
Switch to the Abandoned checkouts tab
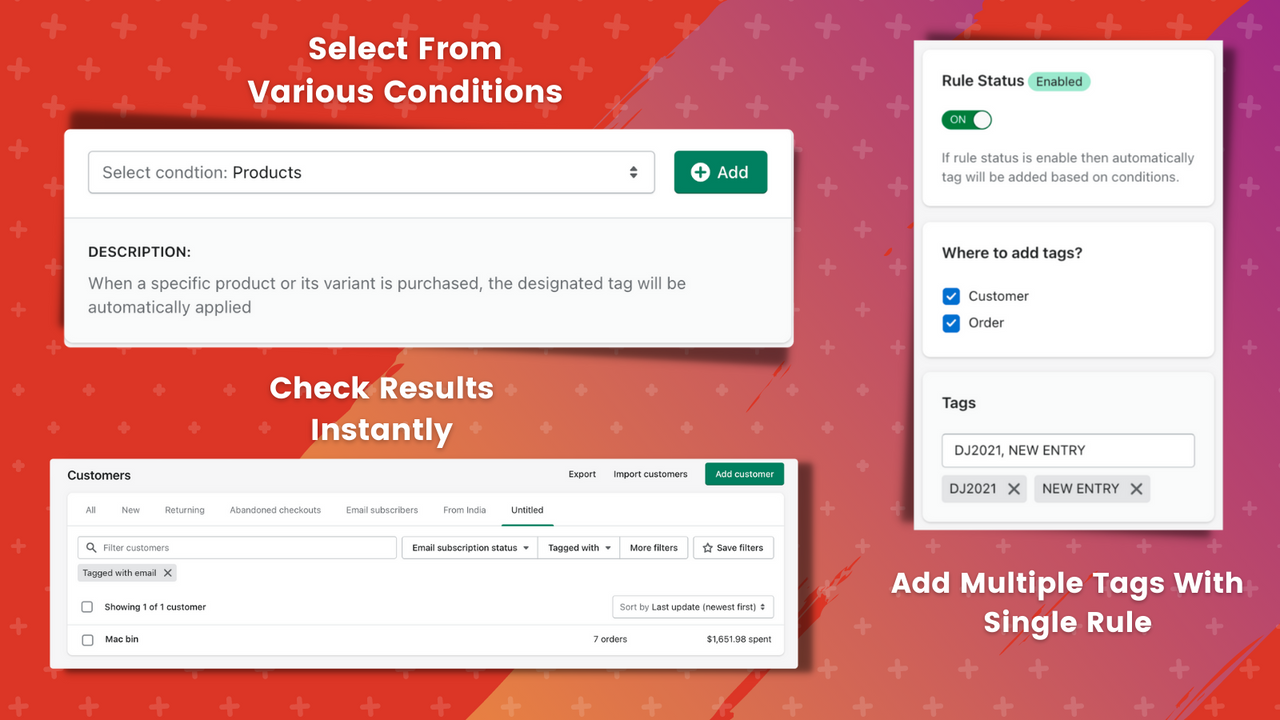(x=275, y=510)
